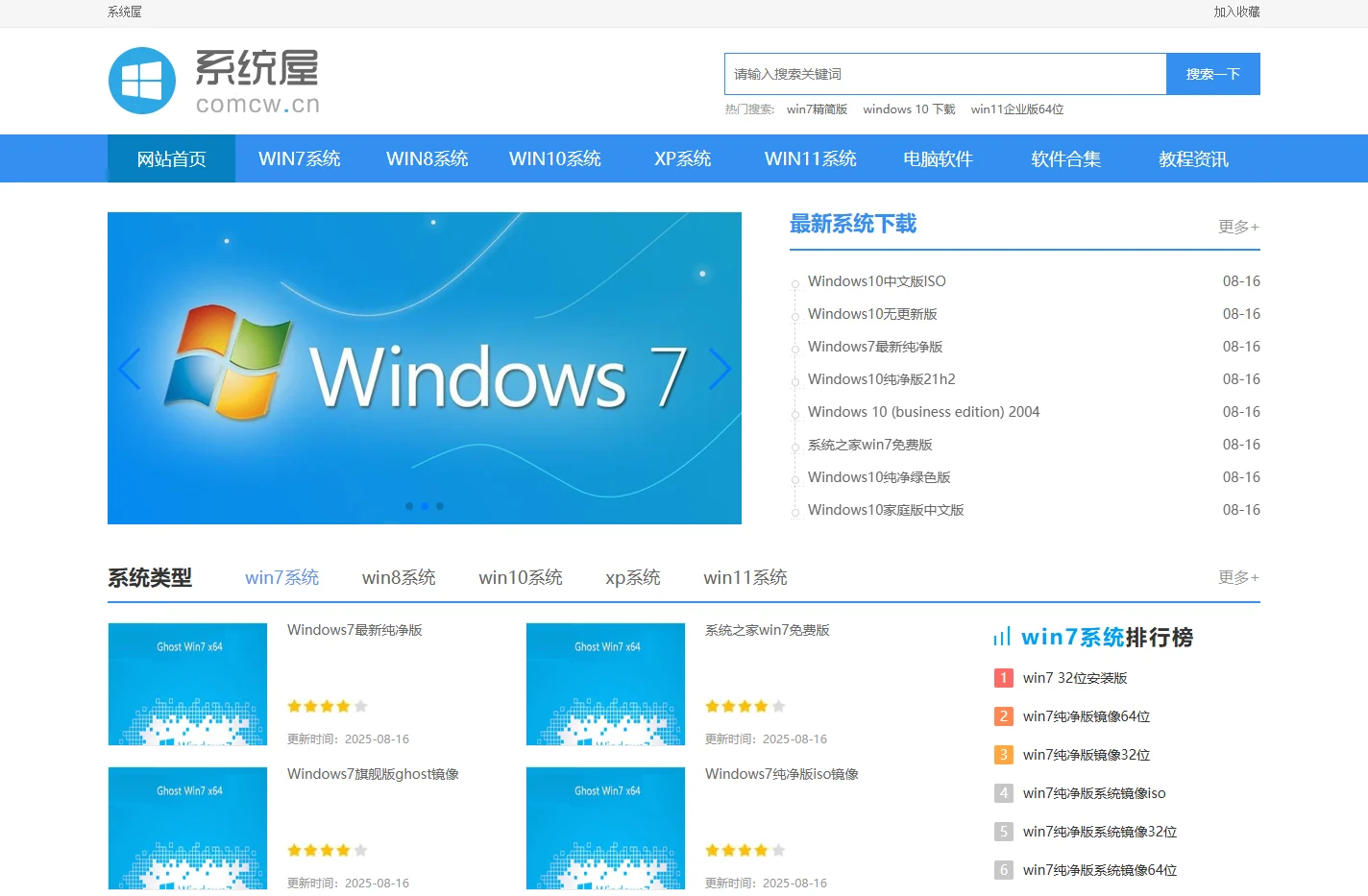Image resolution: width=1368 pixels, height=896 pixels.
Task: Click the Ghost Win7 thumbnail for Windows7旗舰版ghost镜像
Action: [187, 828]
